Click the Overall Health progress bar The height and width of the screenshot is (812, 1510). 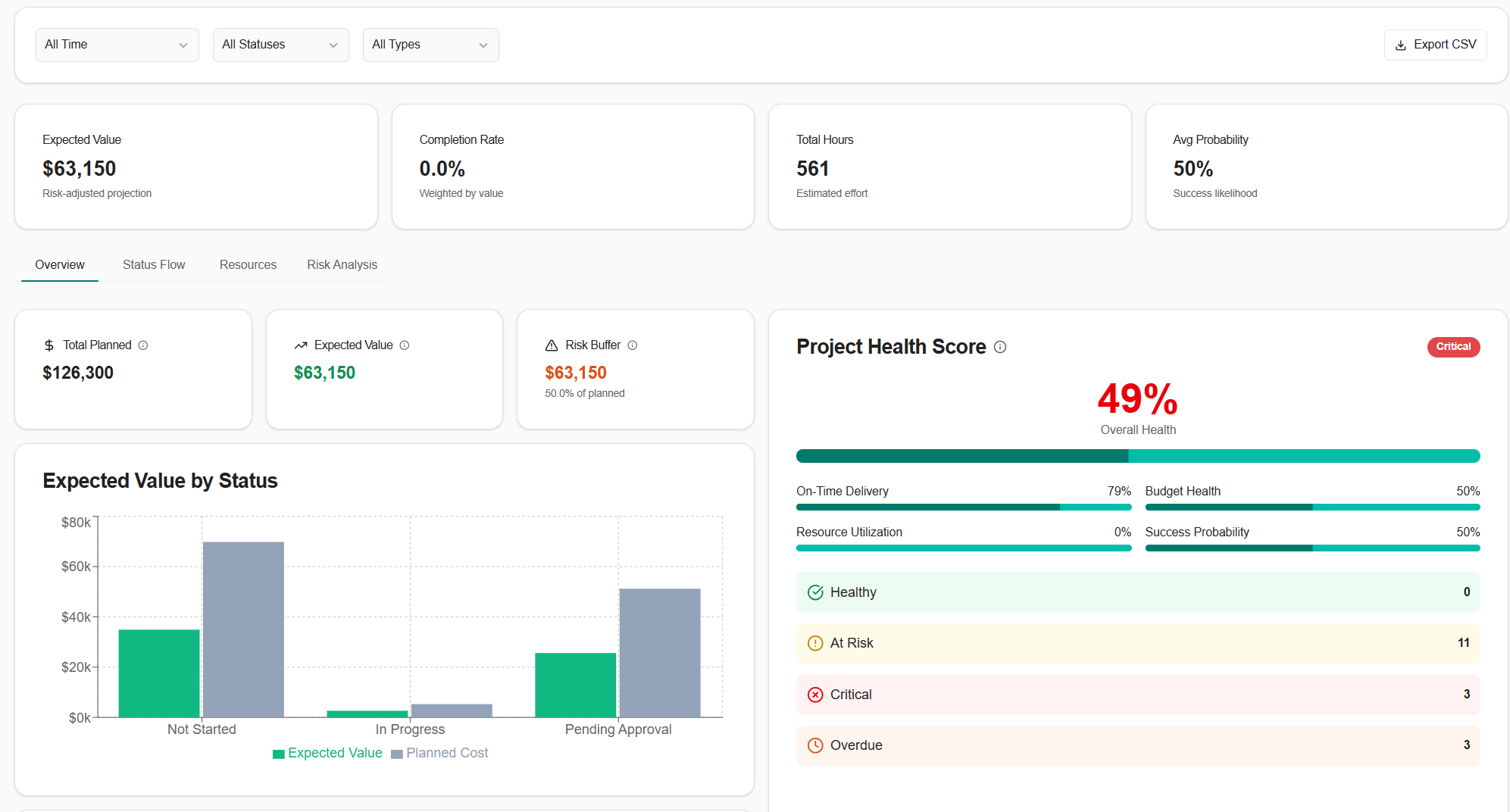pos(1136,456)
